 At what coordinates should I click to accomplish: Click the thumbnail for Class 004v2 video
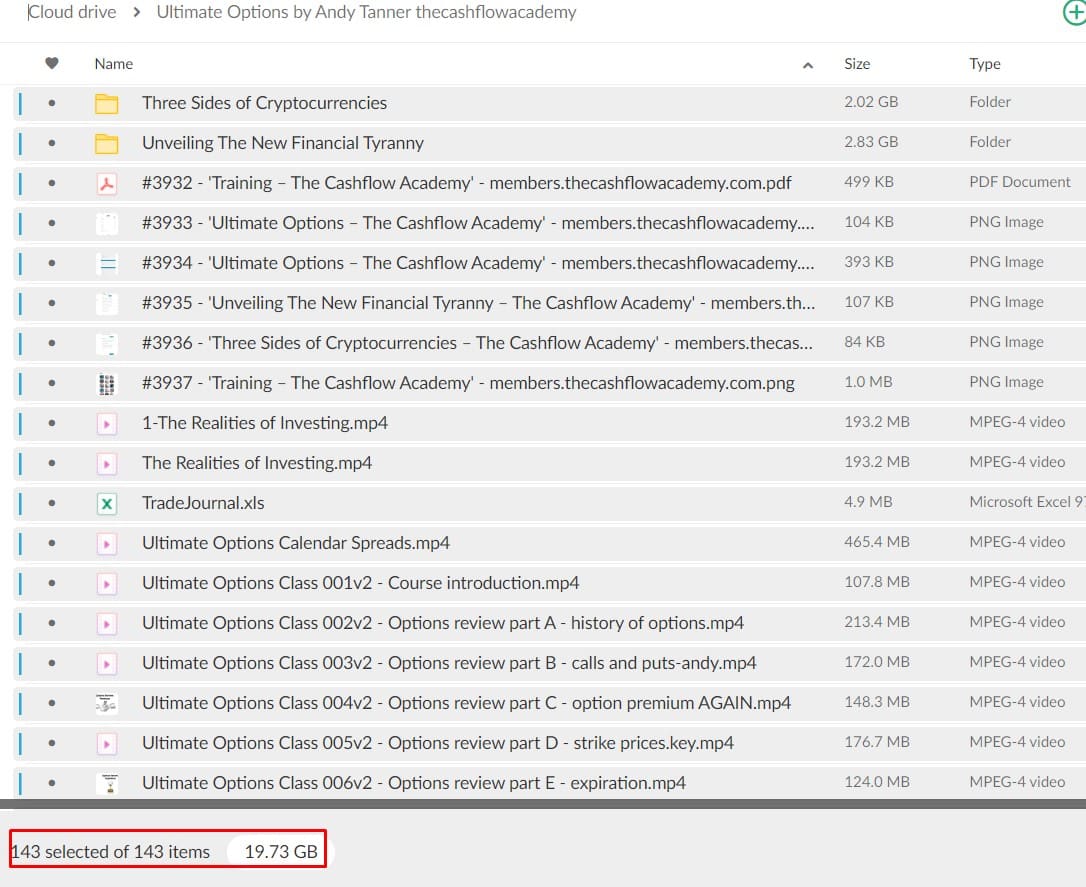tap(106, 703)
